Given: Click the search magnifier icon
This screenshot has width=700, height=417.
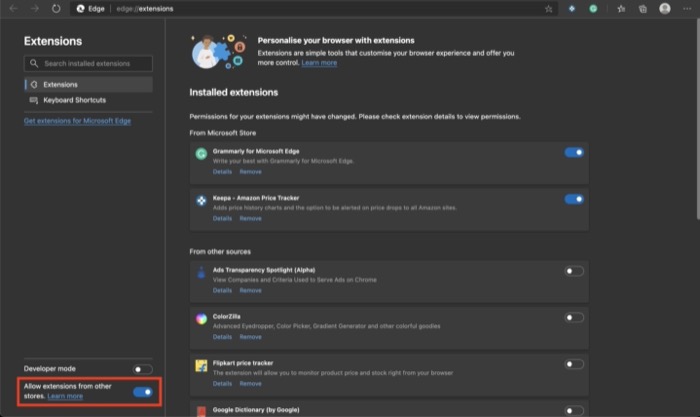Looking at the screenshot, I should coord(34,63).
